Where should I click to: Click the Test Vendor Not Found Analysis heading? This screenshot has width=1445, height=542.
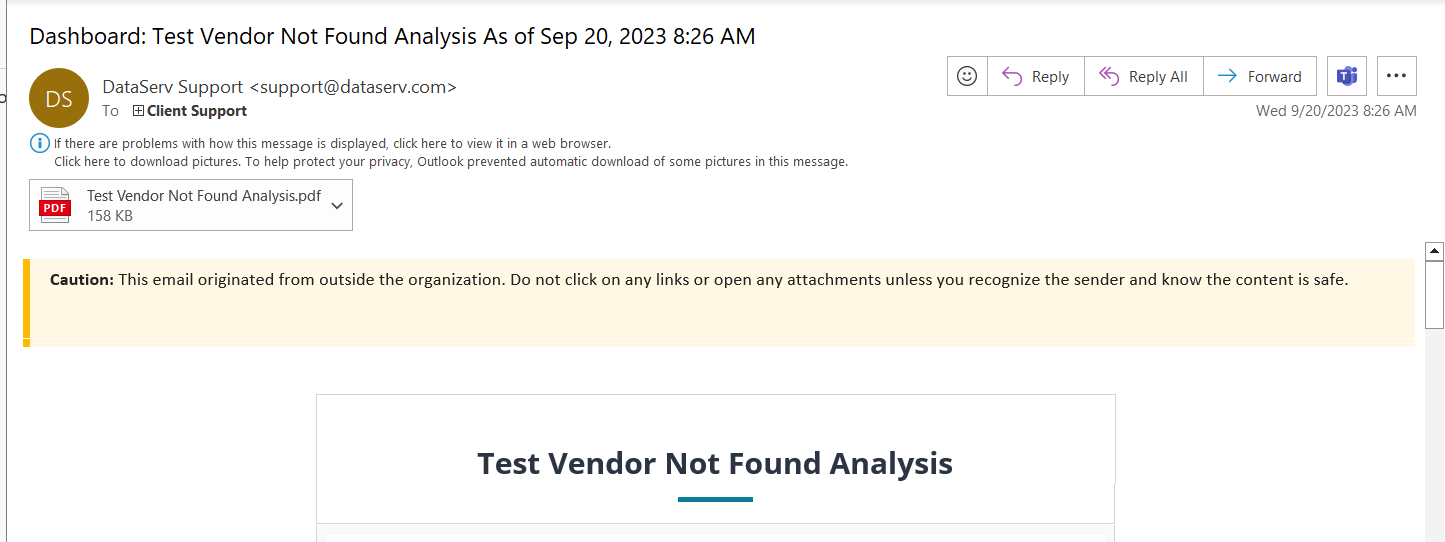pyautogui.click(x=715, y=463)
